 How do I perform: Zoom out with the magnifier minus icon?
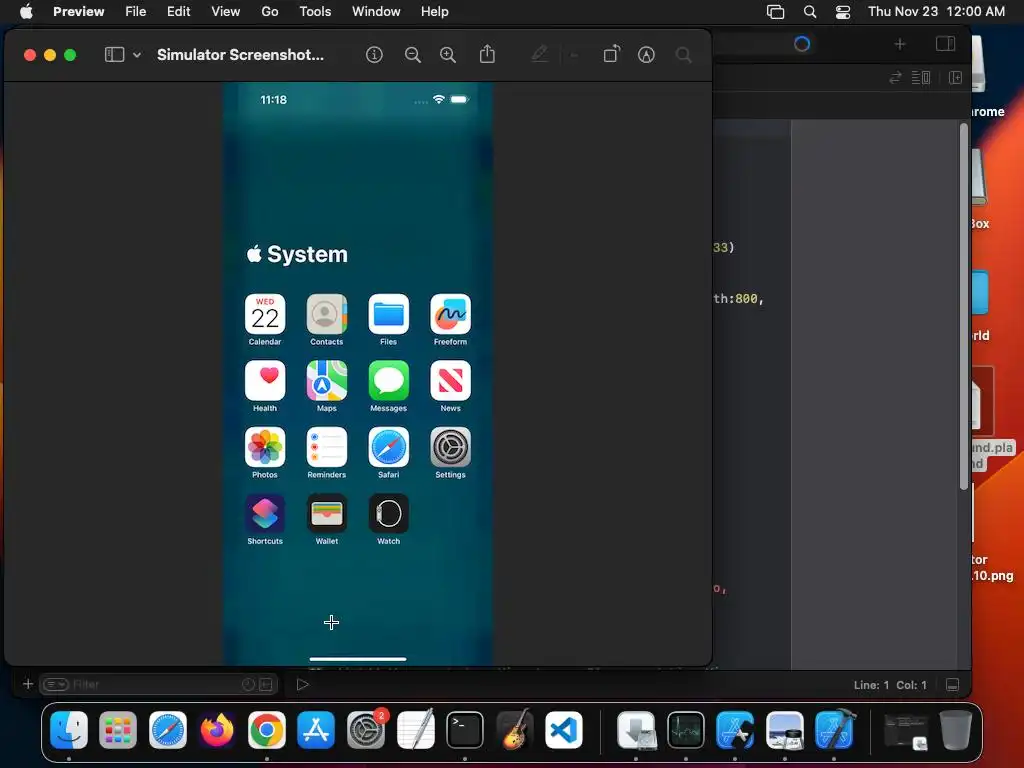click(413, 55)
